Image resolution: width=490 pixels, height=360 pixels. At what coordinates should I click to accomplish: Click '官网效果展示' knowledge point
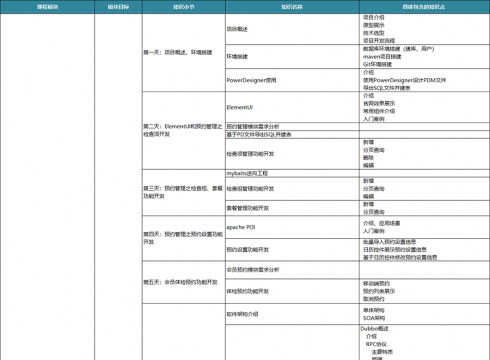pos(379,103)
